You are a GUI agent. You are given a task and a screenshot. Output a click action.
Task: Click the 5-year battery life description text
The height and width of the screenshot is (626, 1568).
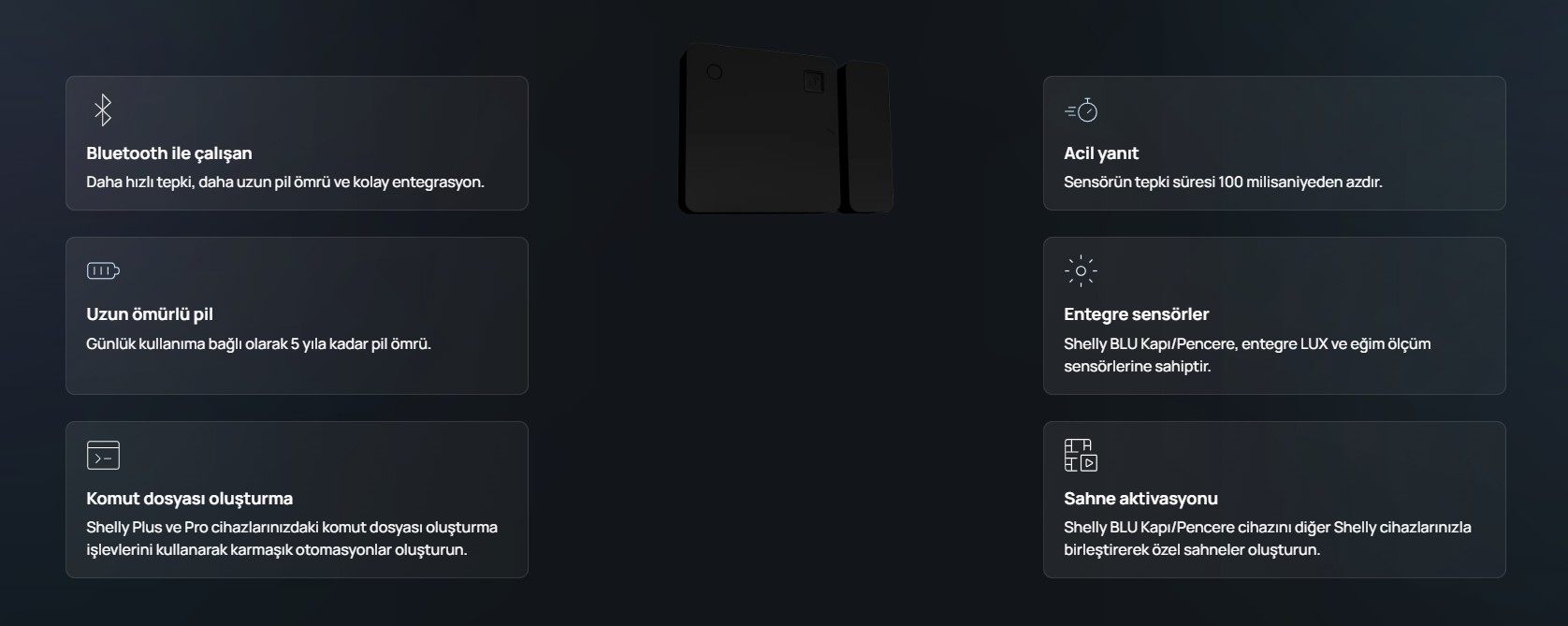[x=258, y=343]
